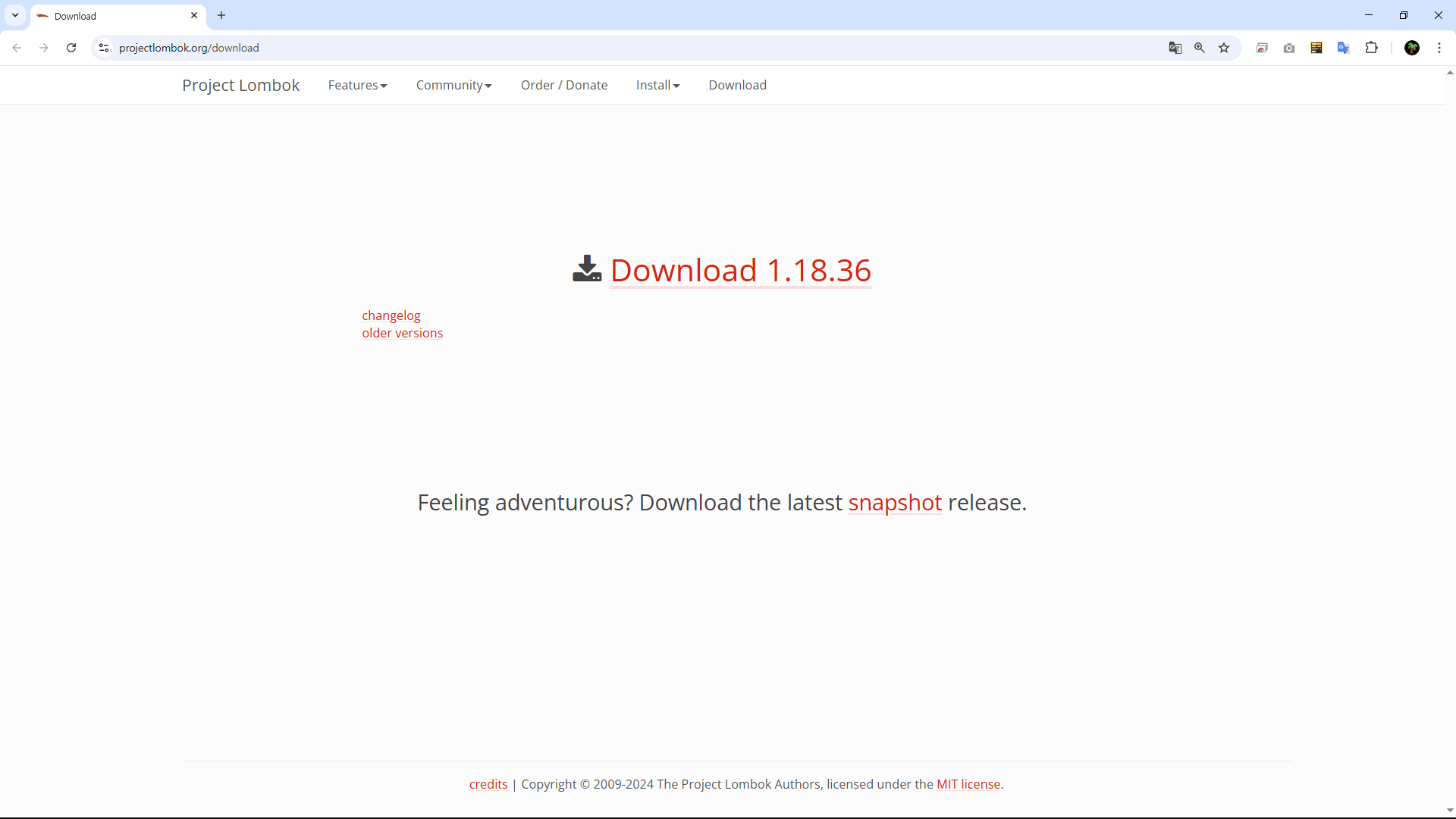Click the Google Translate extension icon
Viewport: 1456px width, 819px height.
pyautogui.click(x=1344, y=48)
